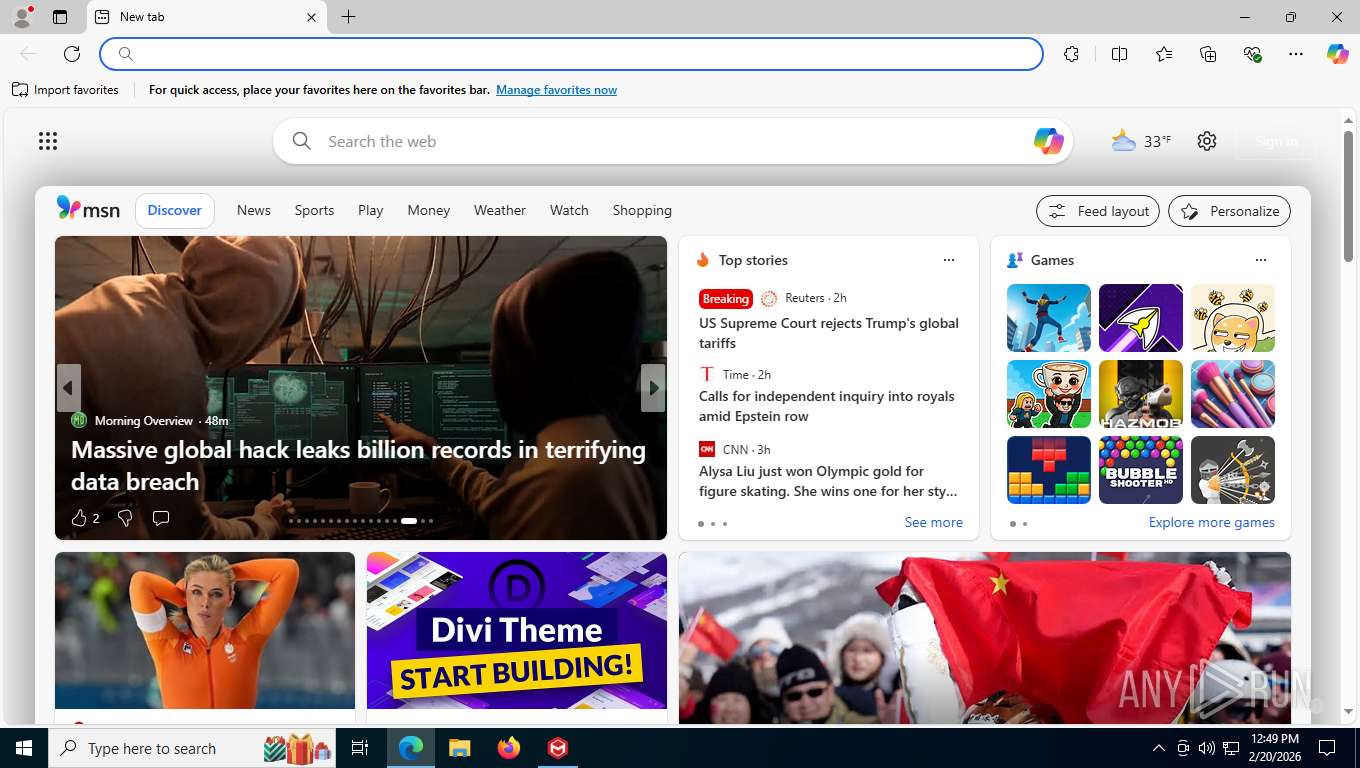Screen dimensions: 1360x768
Task: Open the Extensions puzzle icon
Action: click(x=1072, y=54)
